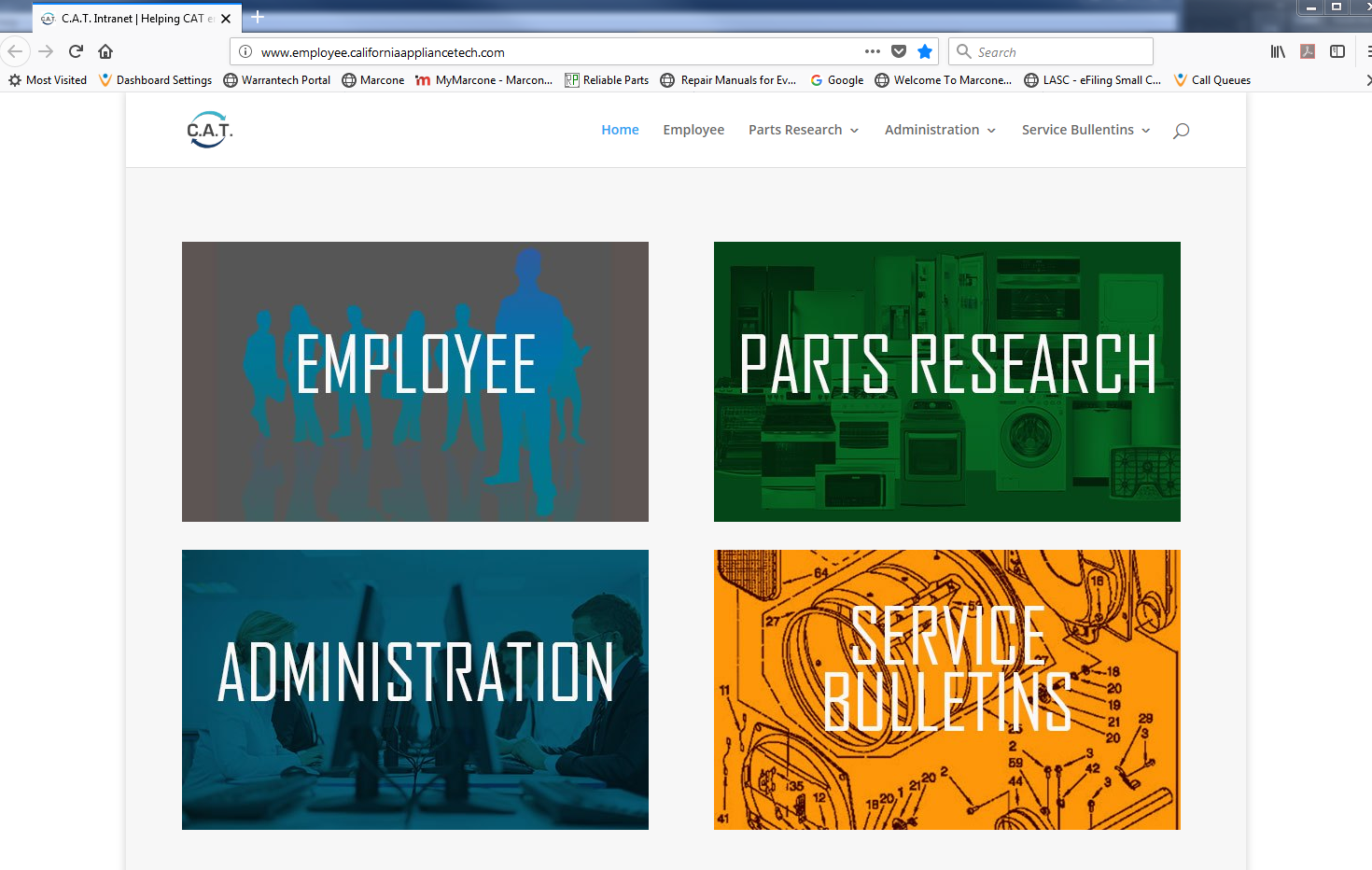The image size is (1372, 870).
Task: Open the Call Queues bookmark
Action: click(x=1212, y=80)
